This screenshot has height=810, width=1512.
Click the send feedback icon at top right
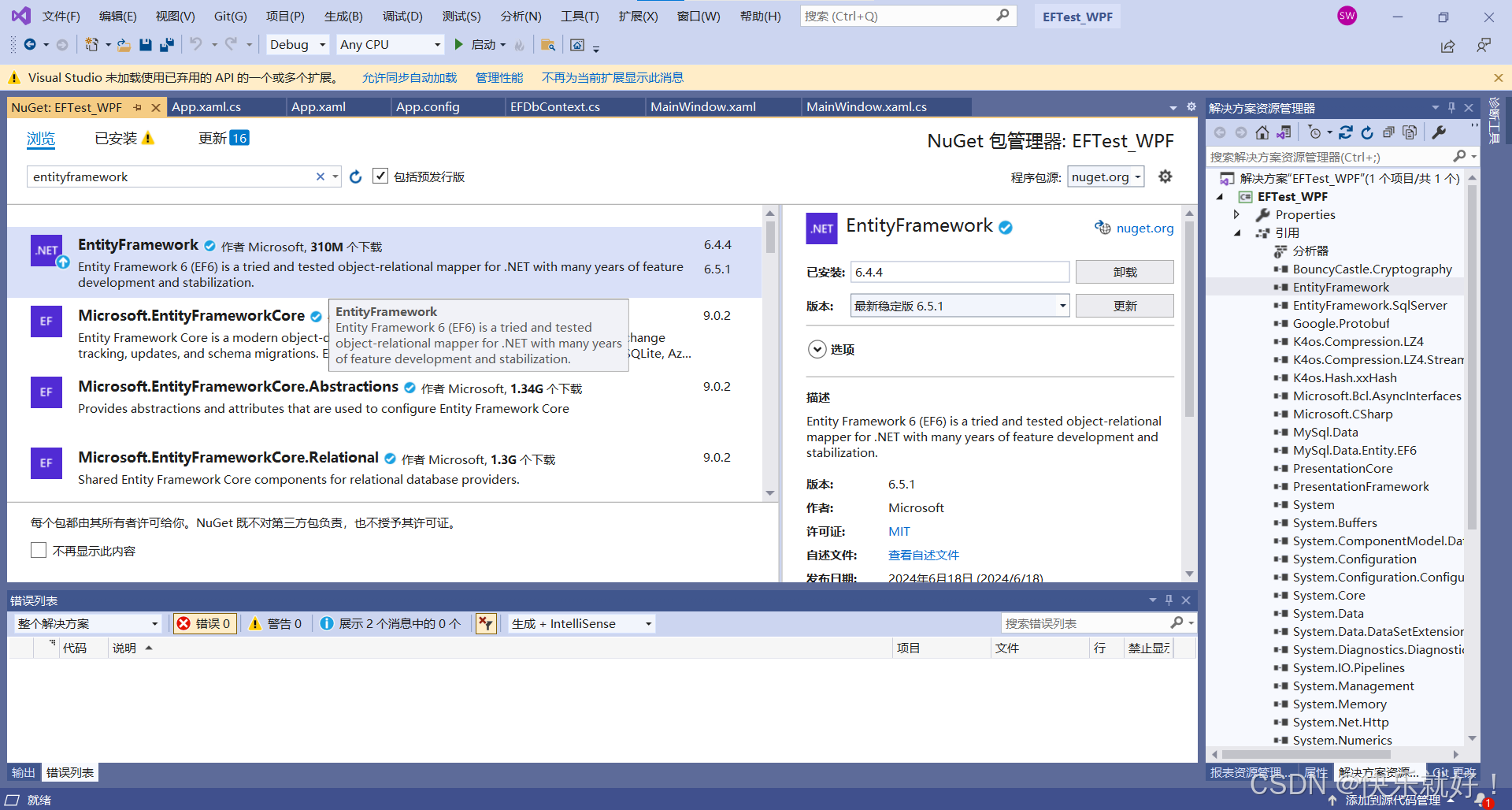(1484, 46)
